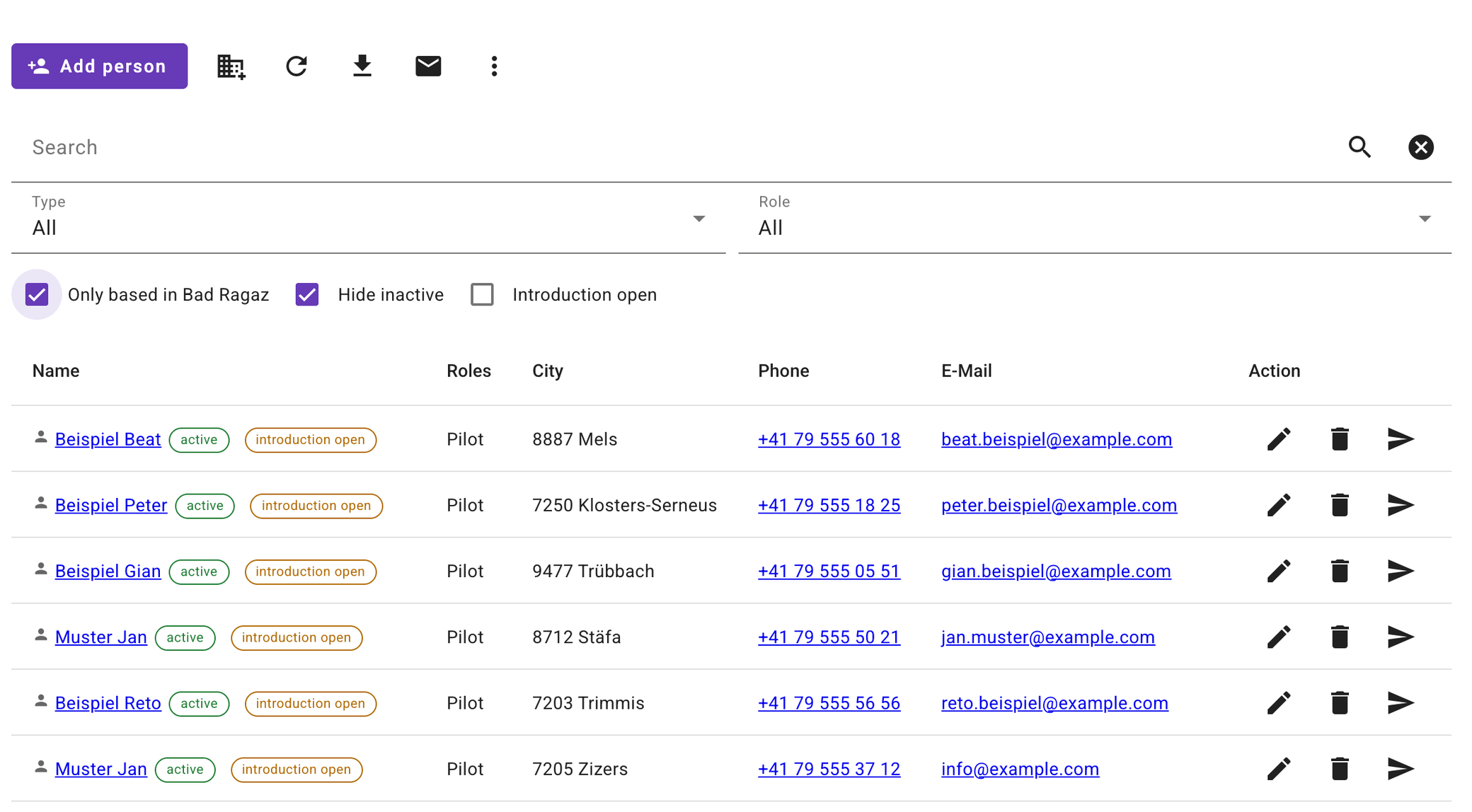
Task: Click the Name column header
Action: [56, 371]
